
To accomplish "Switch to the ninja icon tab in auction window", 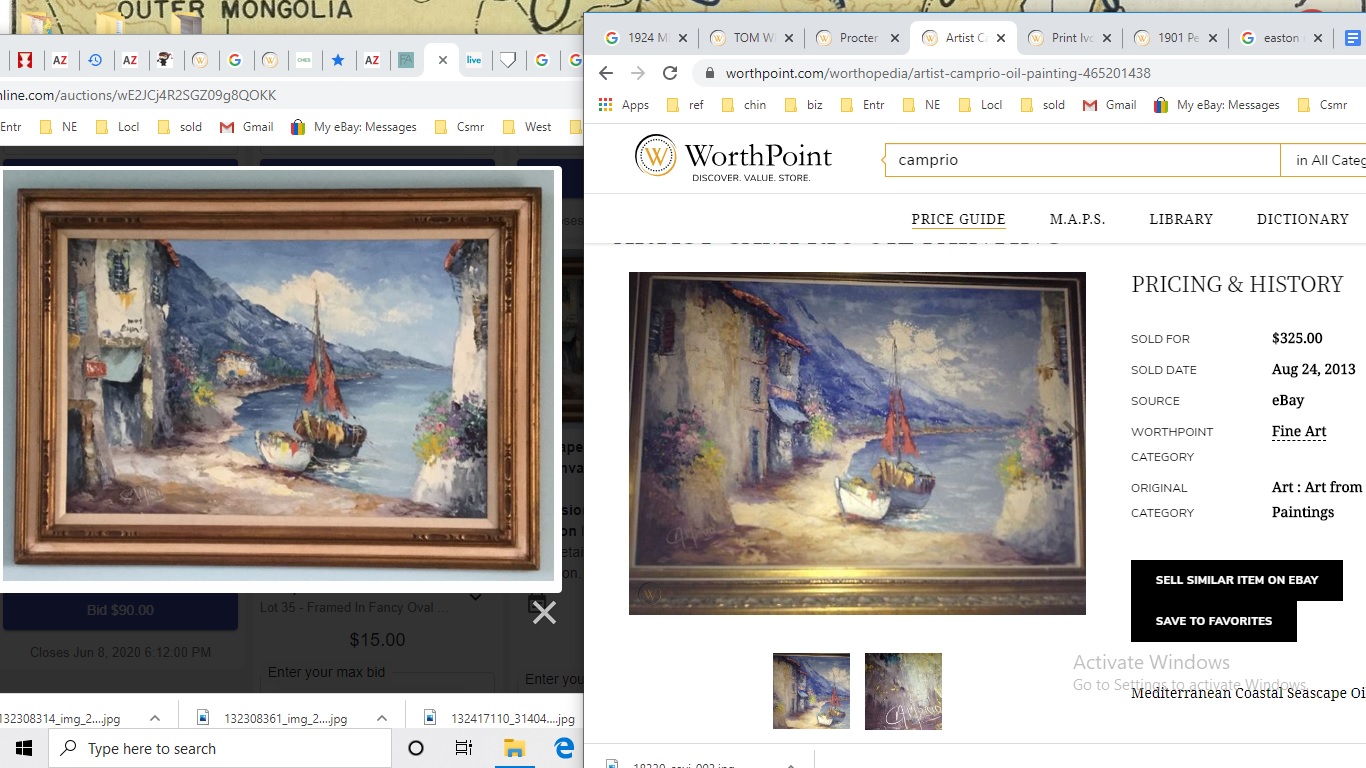I will (165, 60).
